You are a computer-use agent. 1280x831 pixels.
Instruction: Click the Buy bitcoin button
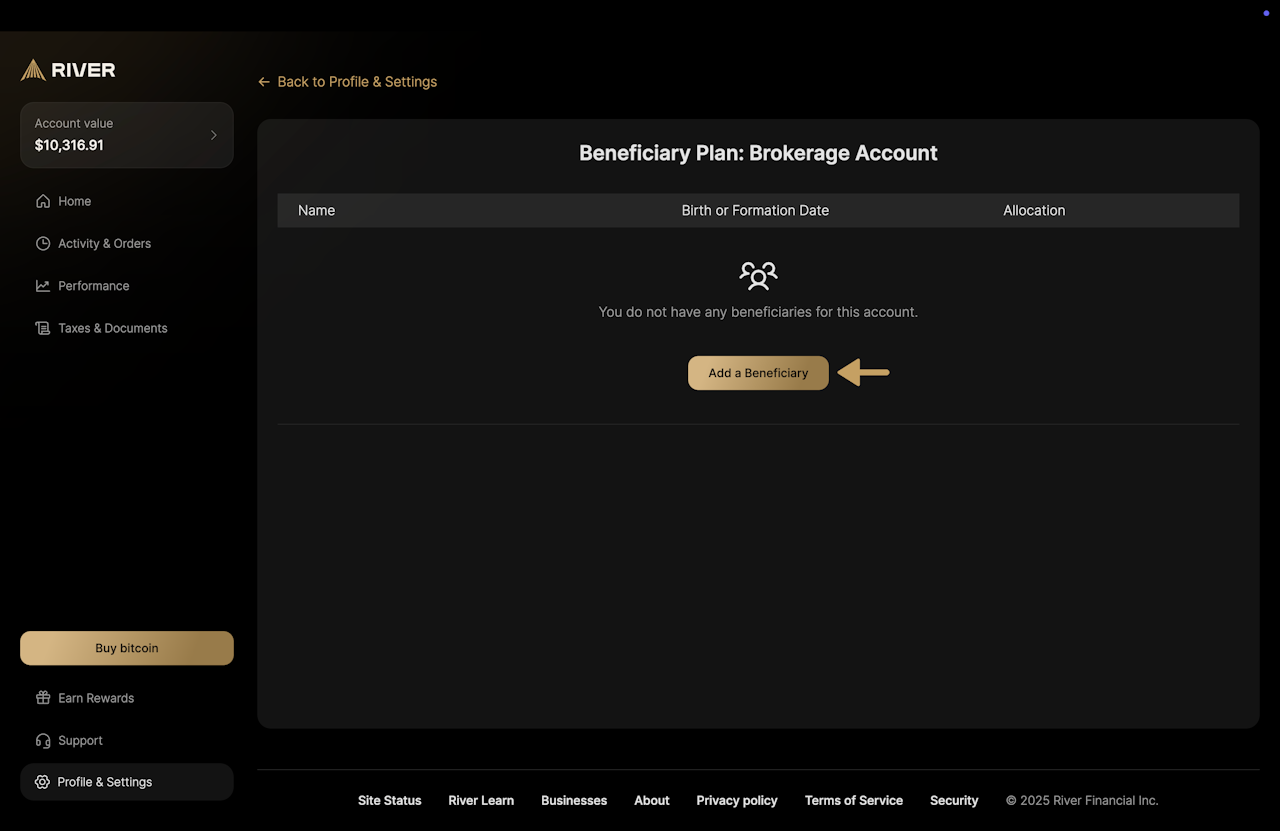coord(127,648)
